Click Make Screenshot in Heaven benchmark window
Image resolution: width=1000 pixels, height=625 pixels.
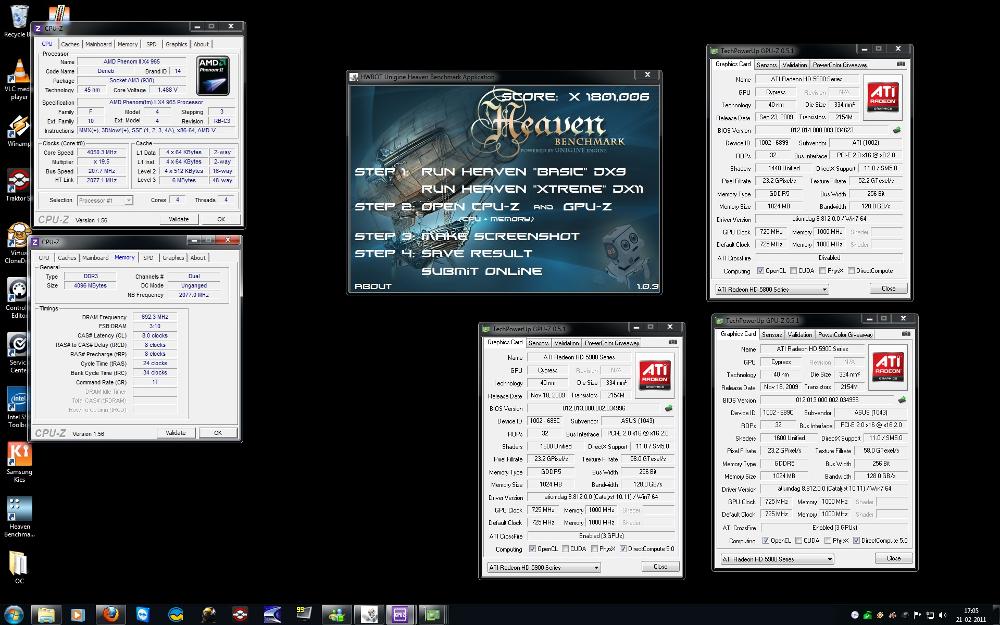[x=500, y=236]
